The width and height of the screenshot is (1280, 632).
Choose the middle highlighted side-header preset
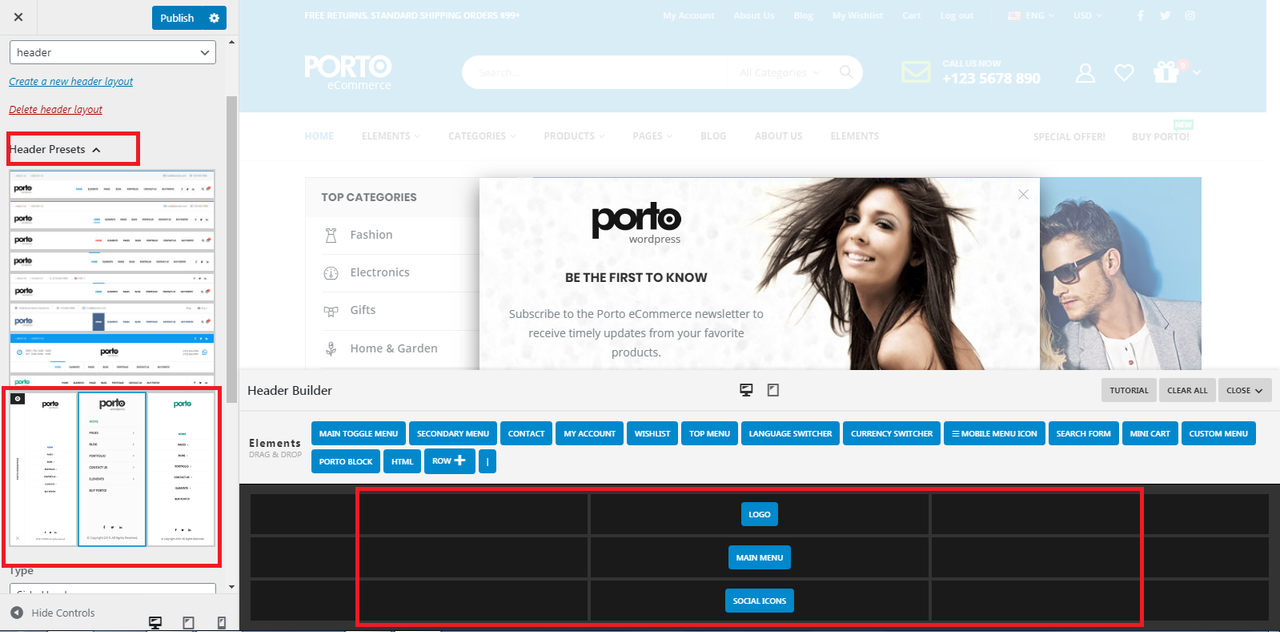(x=112, y=468)
